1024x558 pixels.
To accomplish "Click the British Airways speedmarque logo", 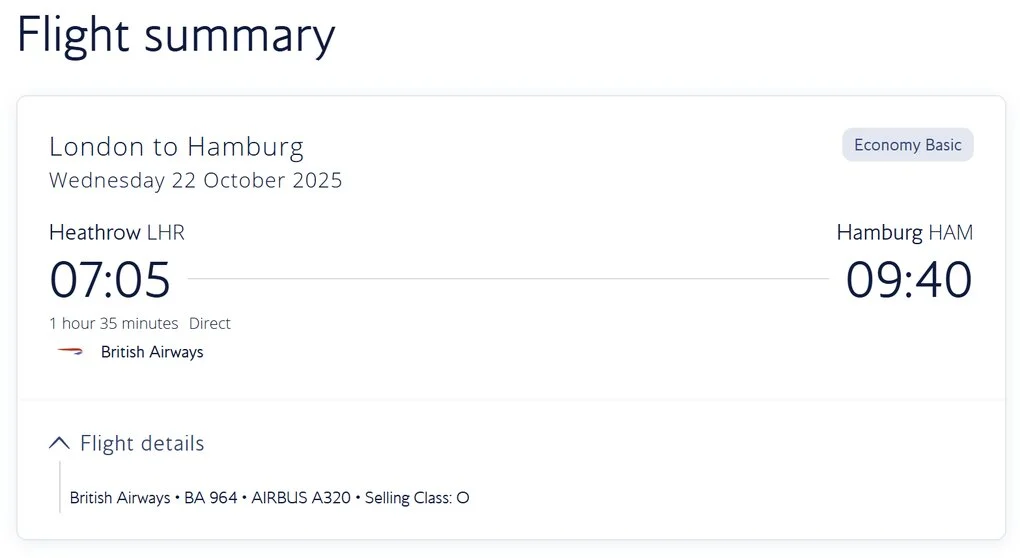I will [70, 352].
